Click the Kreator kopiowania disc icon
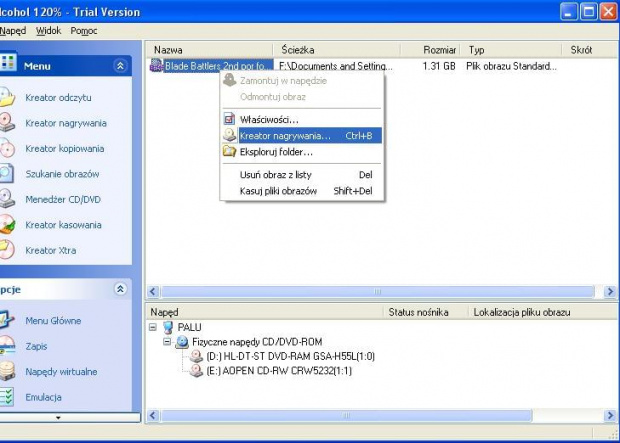This screenshot has width=620, height=443. pos(7,148)
